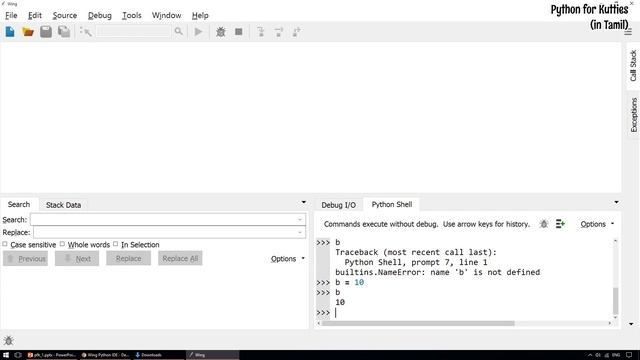Open the File menu
Screen dimensions: 640x360
[x=11, y=15]
